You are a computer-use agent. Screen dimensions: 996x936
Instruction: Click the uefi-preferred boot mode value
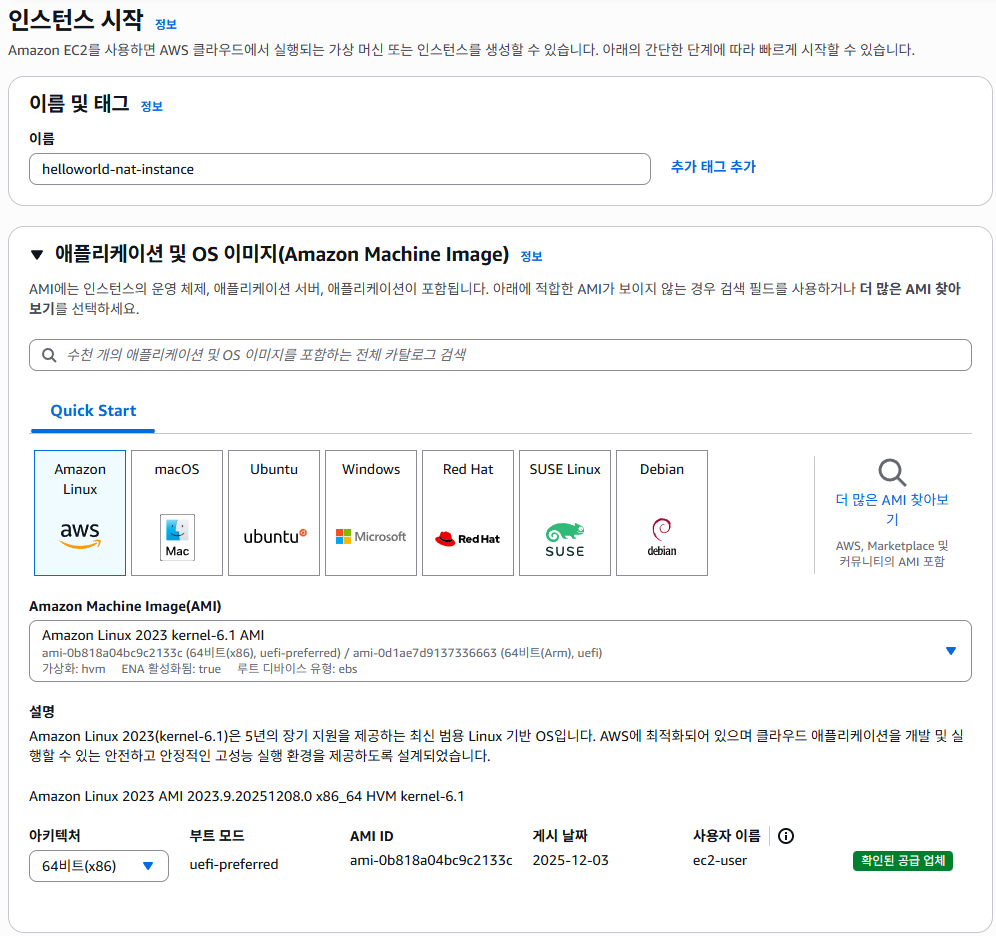(x=234, y=864)
